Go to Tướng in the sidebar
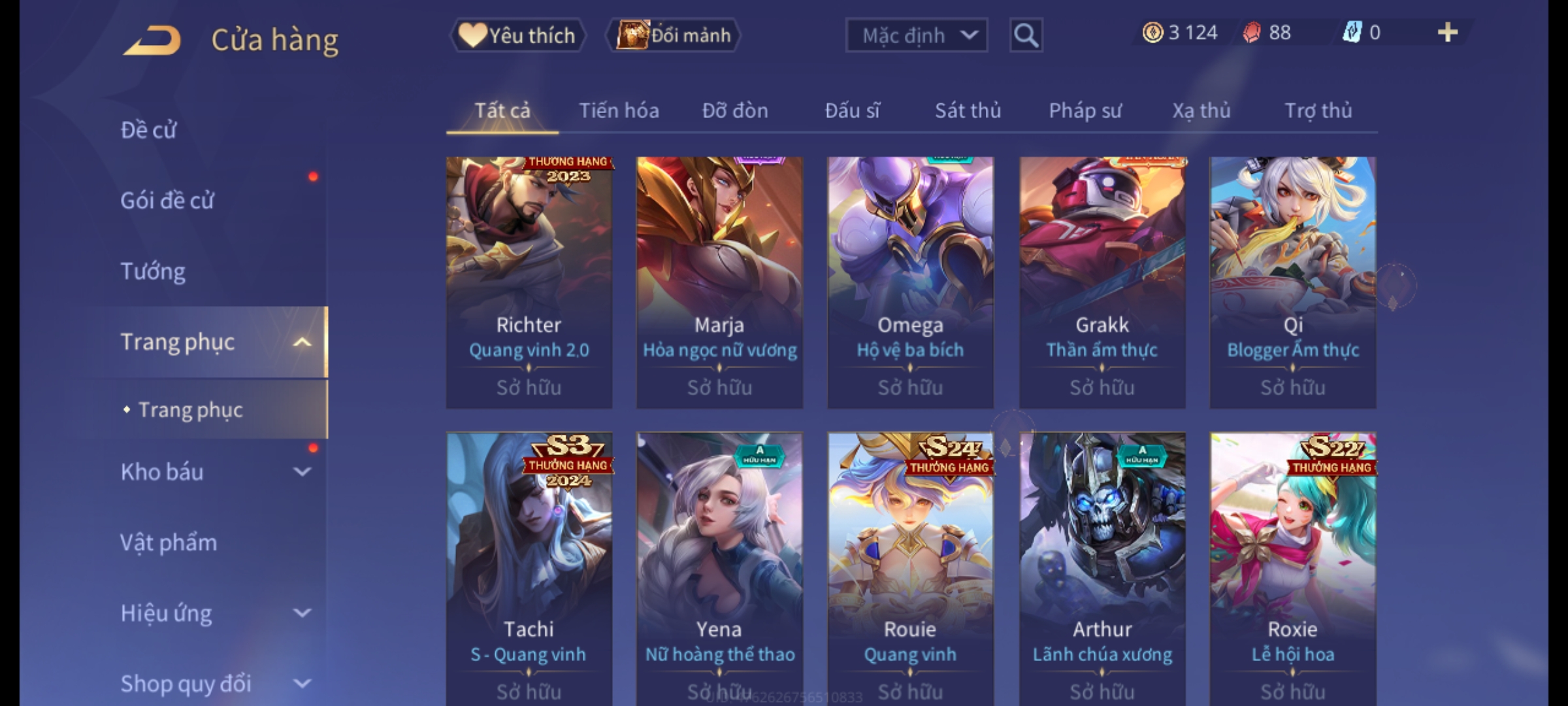Viewport: 1568px width, 706px height. pyautogui.click(x=153, y=271)
